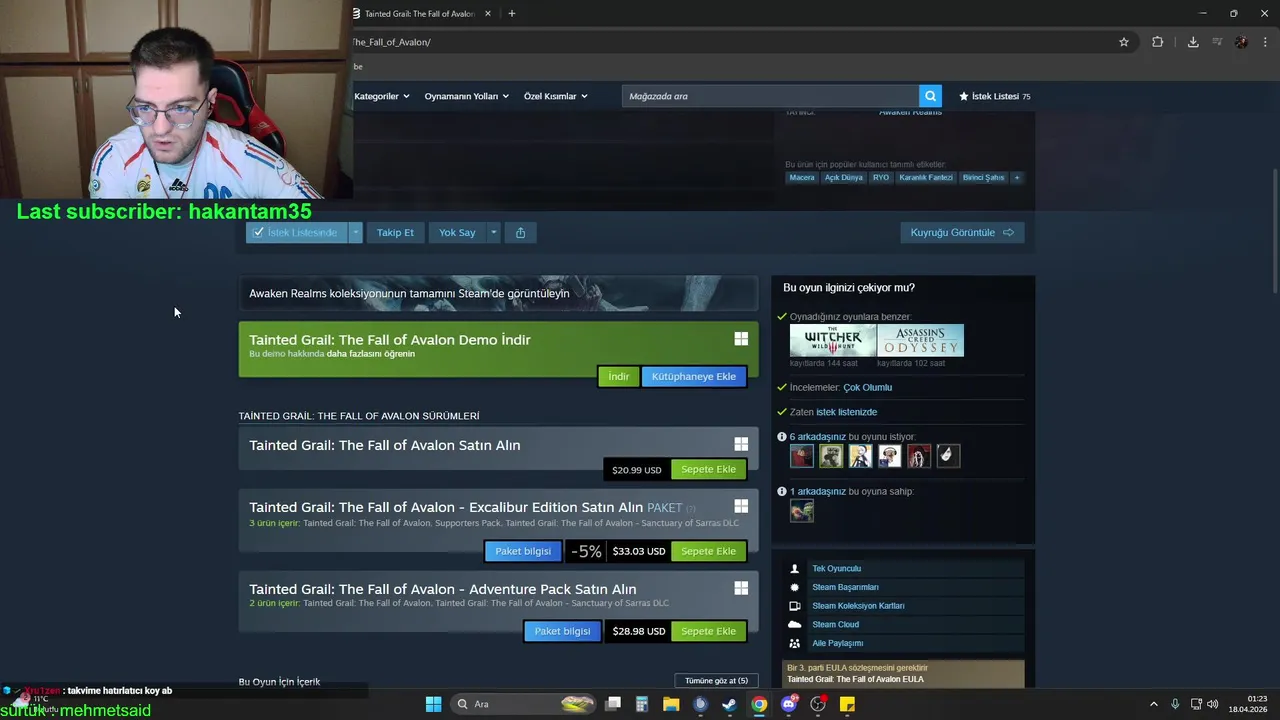1280x720 pixels.
Task: Expand the Yok Say dropdown arrow
Action: (493, 232)
